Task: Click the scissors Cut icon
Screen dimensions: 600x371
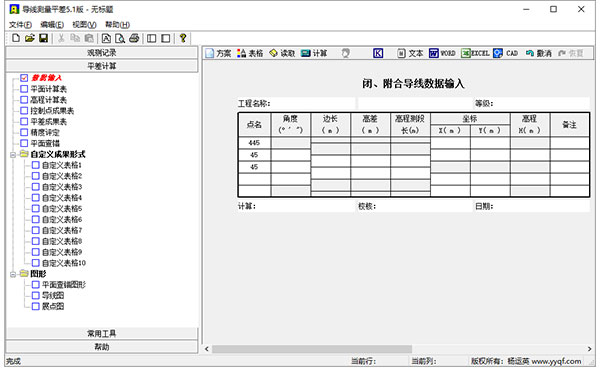Action: [61, 38]
